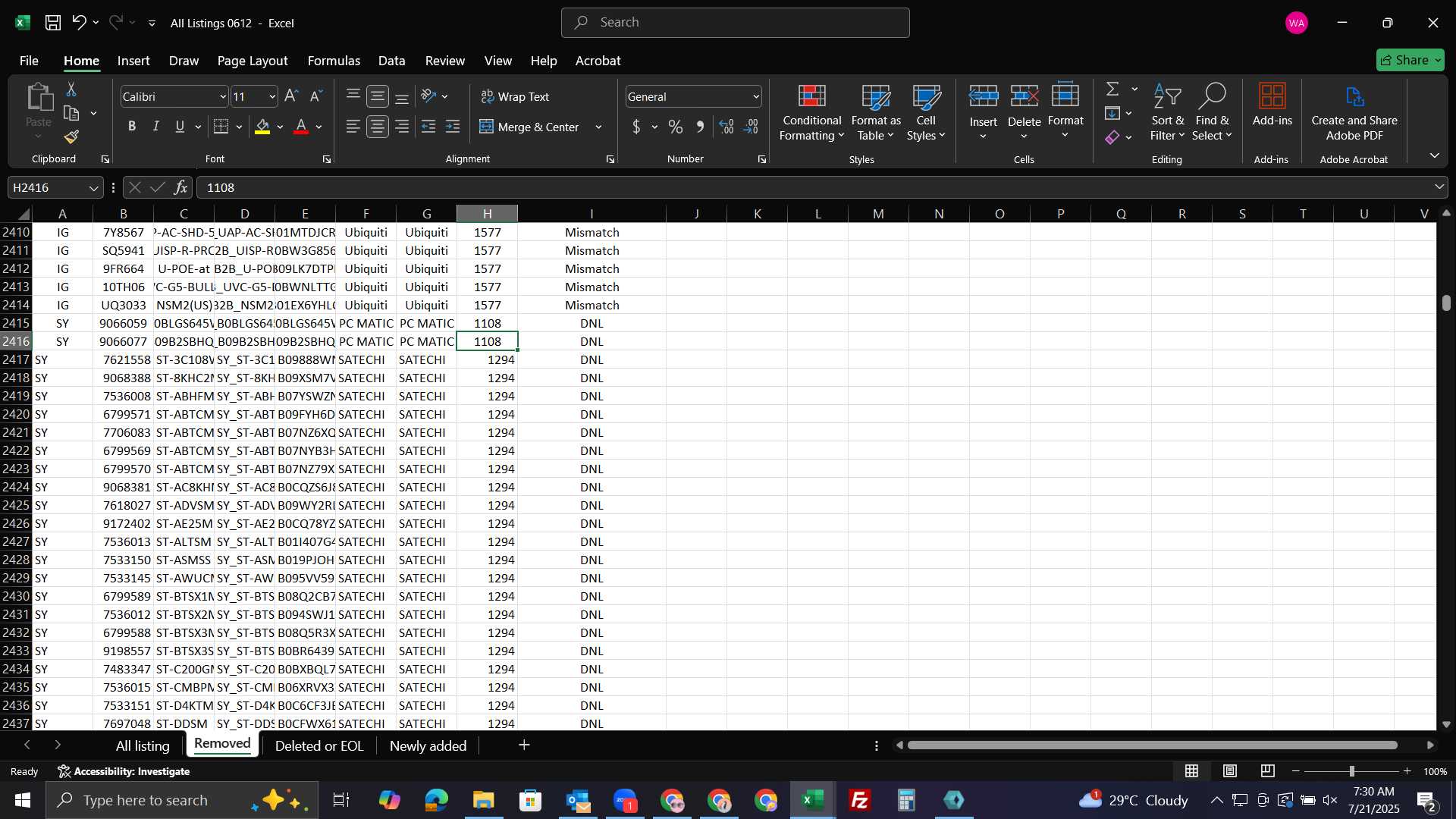Switch to Page Layout view icon

(1230, 771)
